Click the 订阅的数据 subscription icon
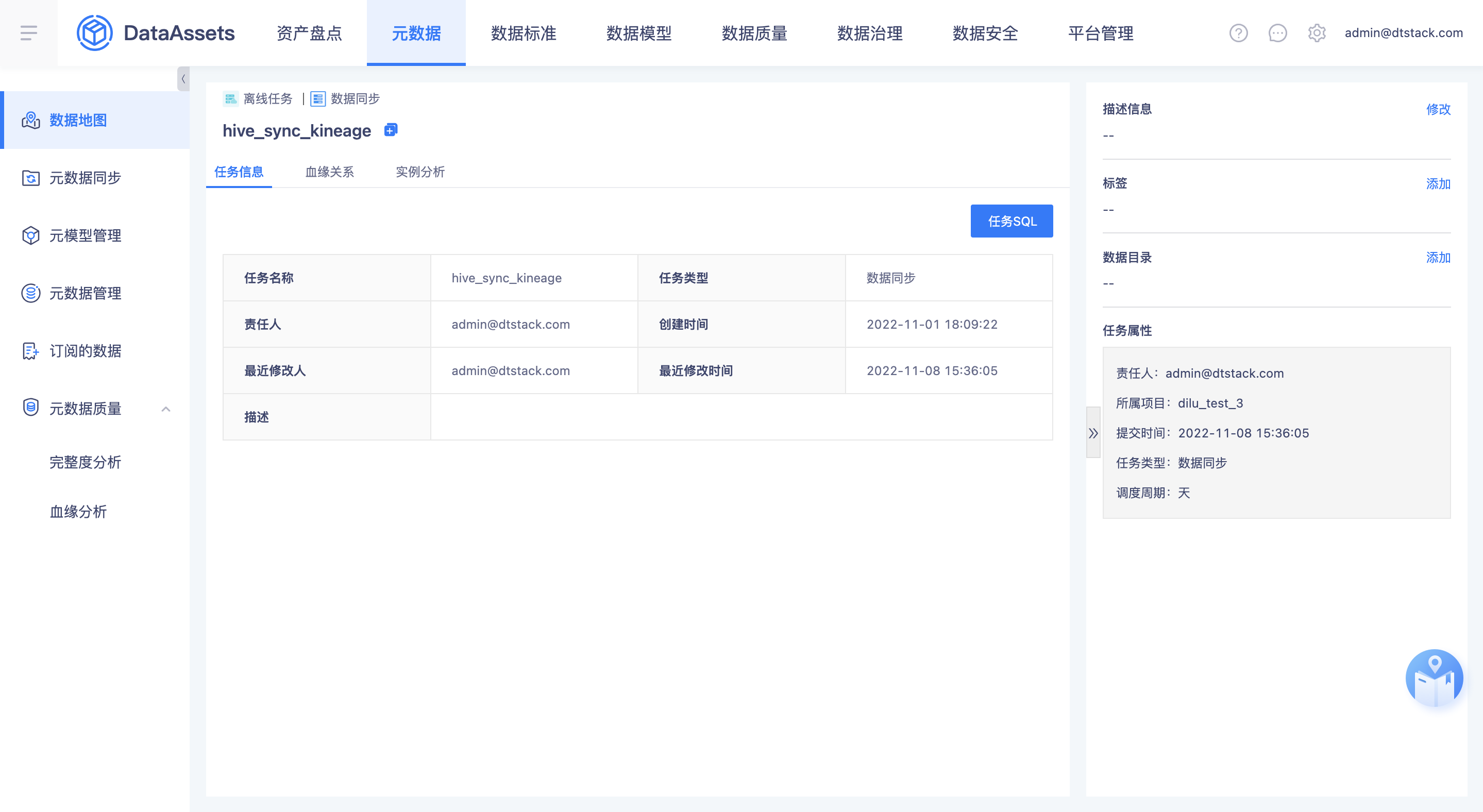The image size is (1483, 812). click(30, 350)
